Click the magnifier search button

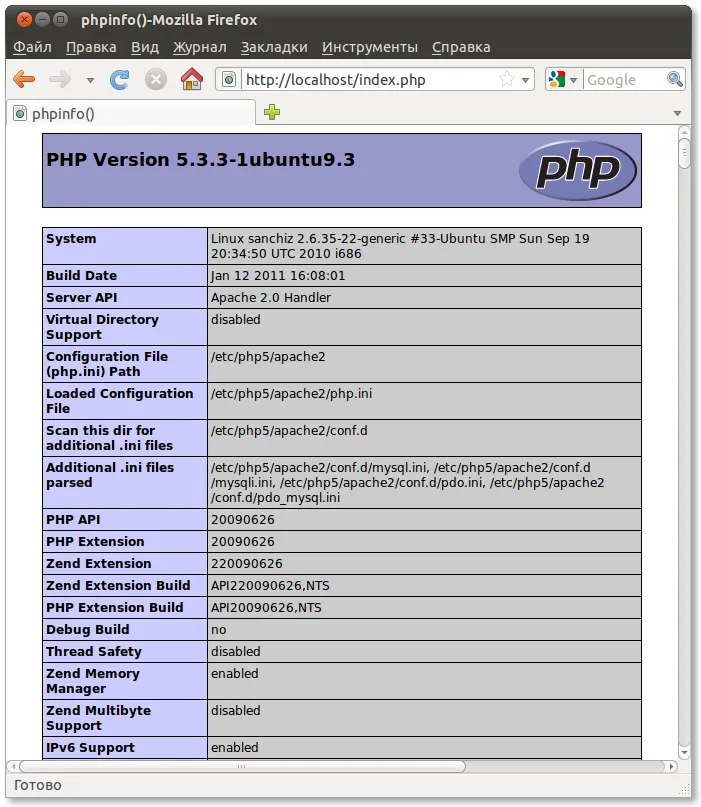[675, 79]
